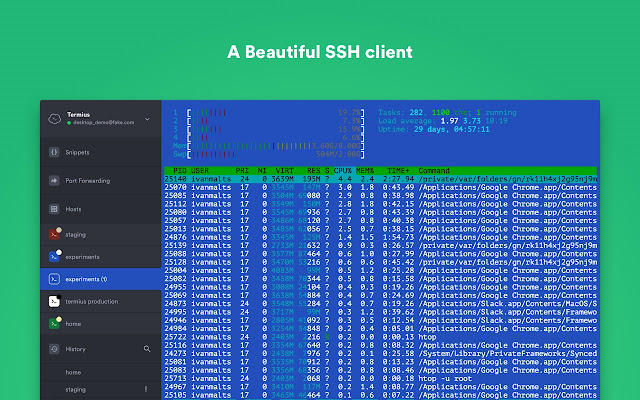Expand the Termius account dropdown chevron
The height and width of the screenshot is (400, 640).
[147, 119]
